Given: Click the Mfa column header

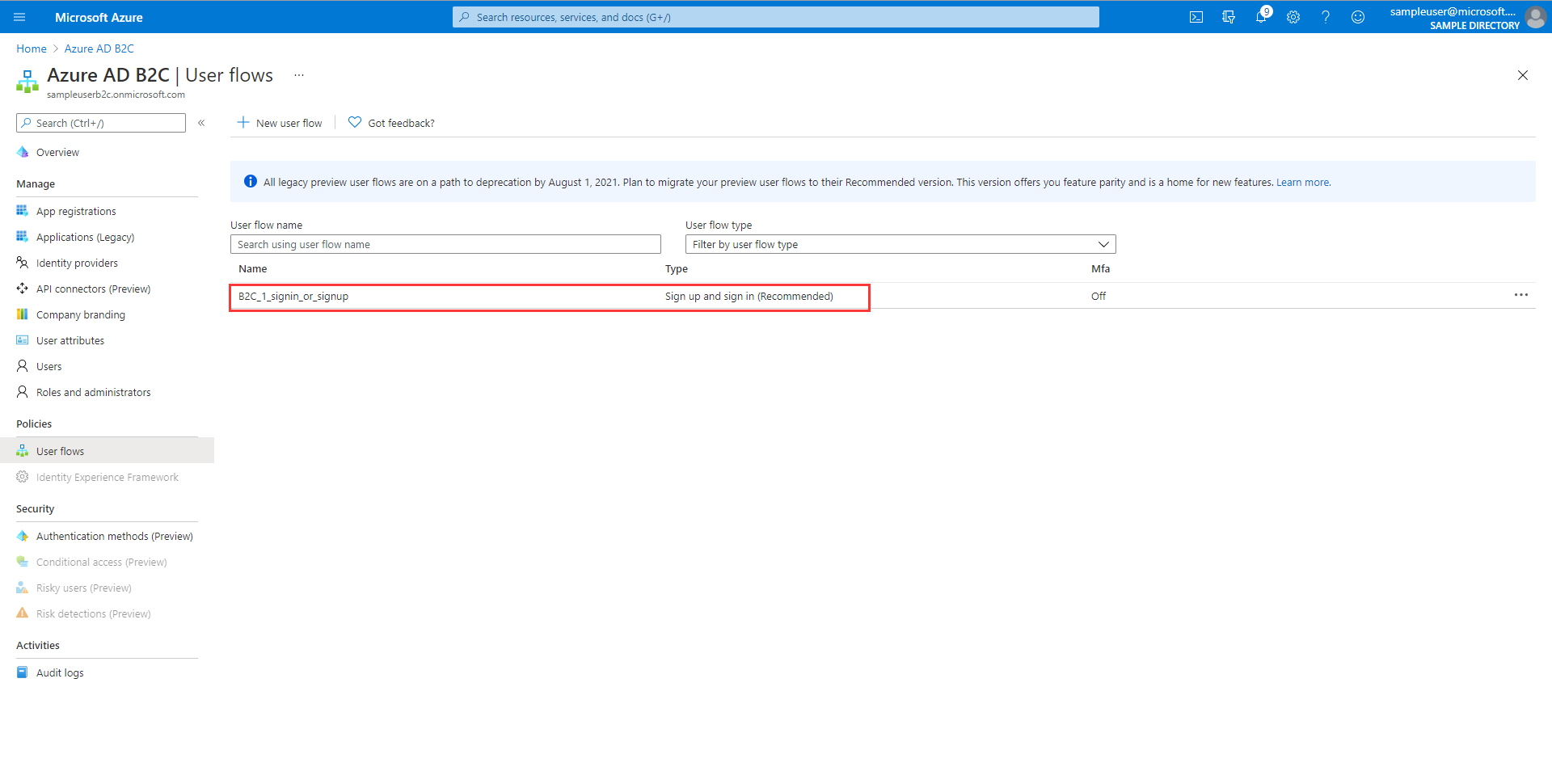Looking at the screenshot, I should pos(1100,268).
